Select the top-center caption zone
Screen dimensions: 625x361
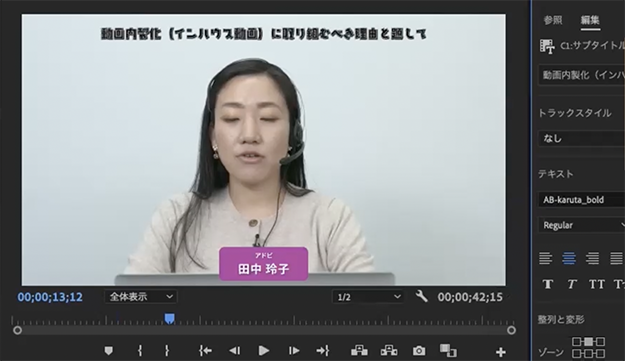pyautogui.click(x=588, y=341)
